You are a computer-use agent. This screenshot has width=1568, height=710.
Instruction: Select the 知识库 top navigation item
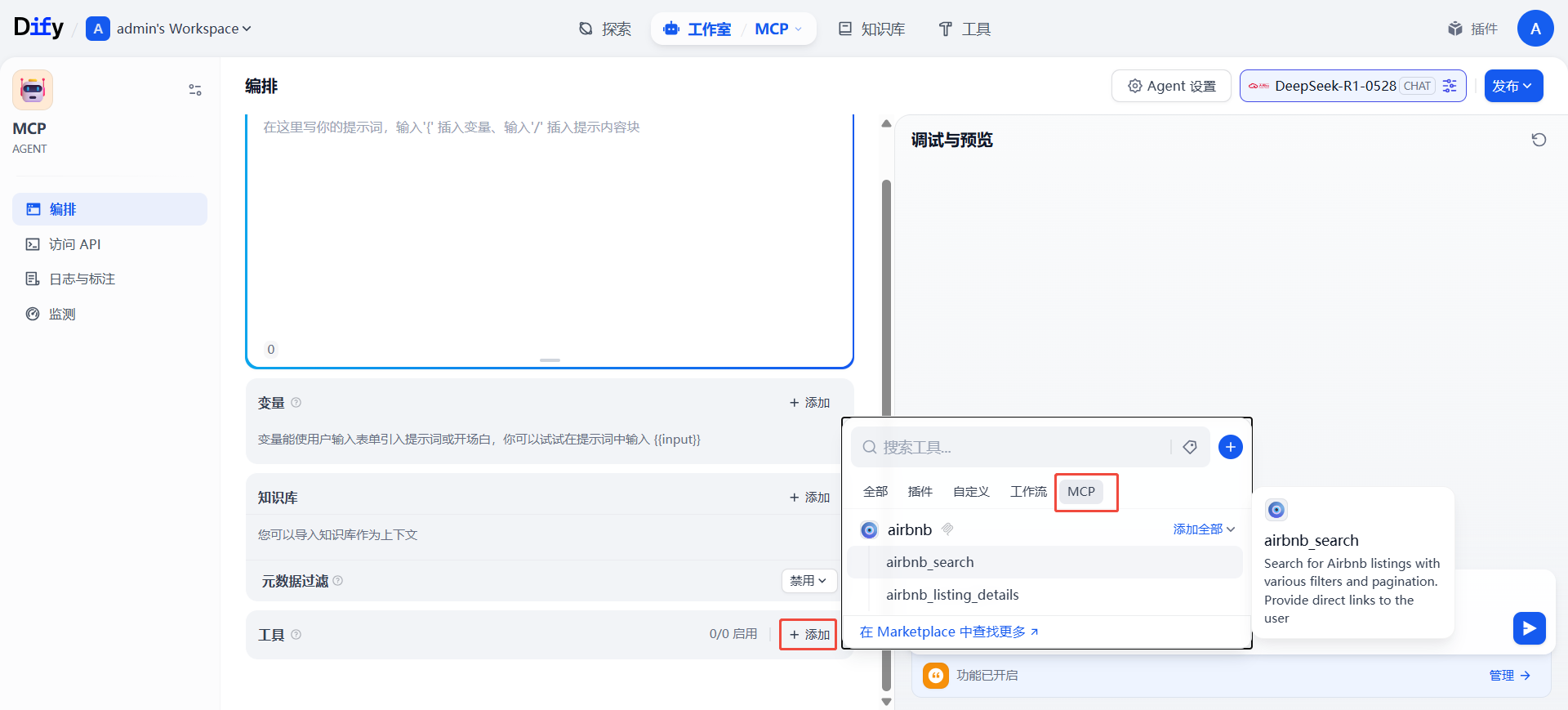[872, 29]
